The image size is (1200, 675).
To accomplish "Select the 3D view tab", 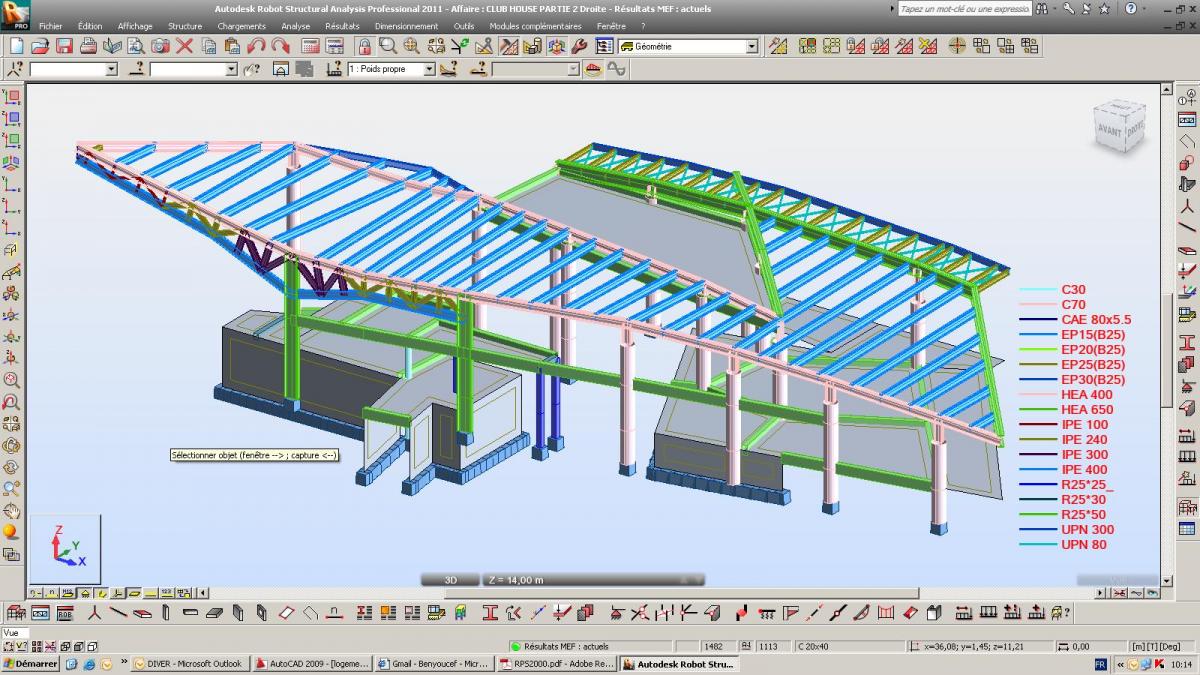I will click(450, 580).
